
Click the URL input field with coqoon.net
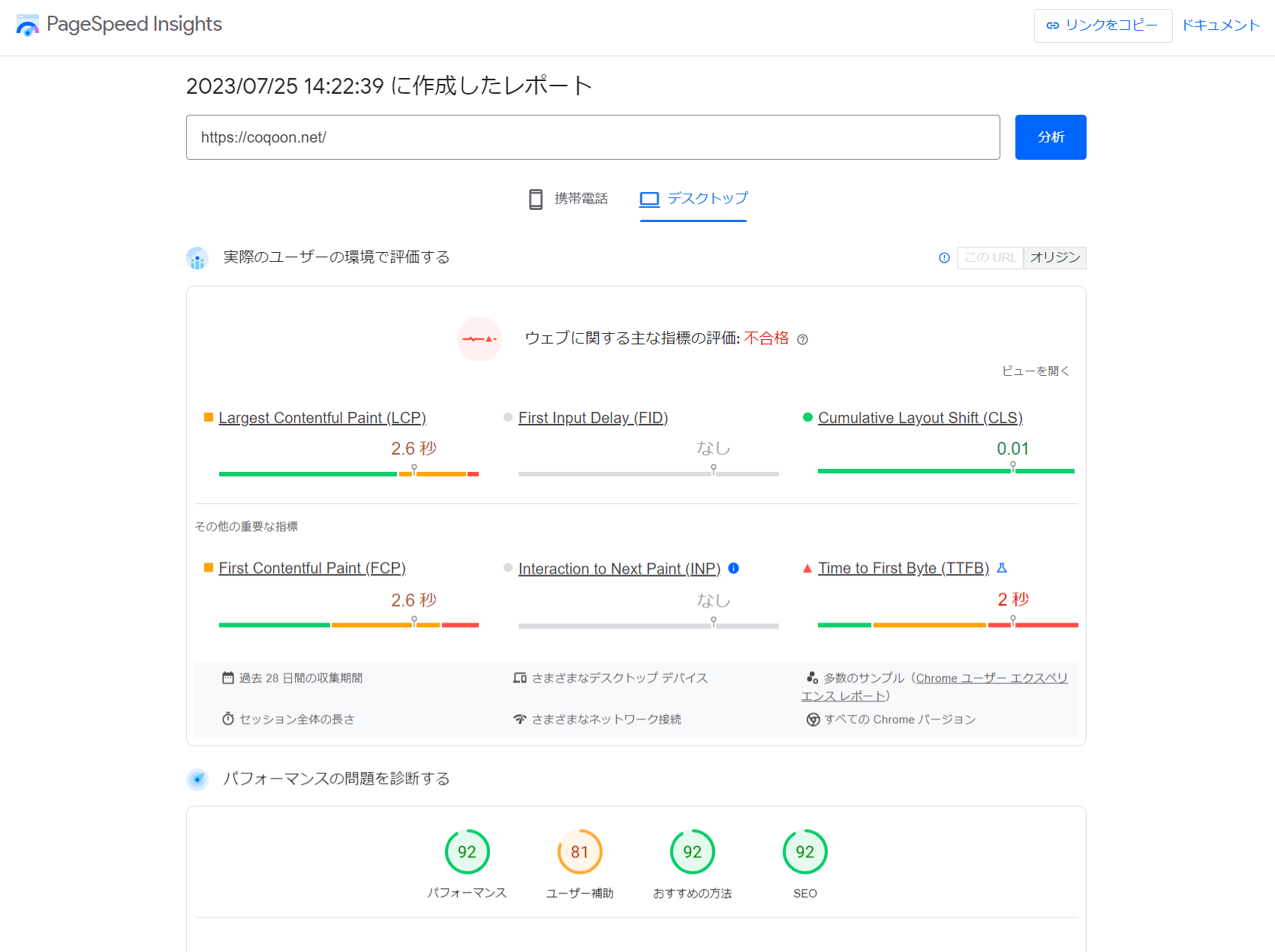593,137
